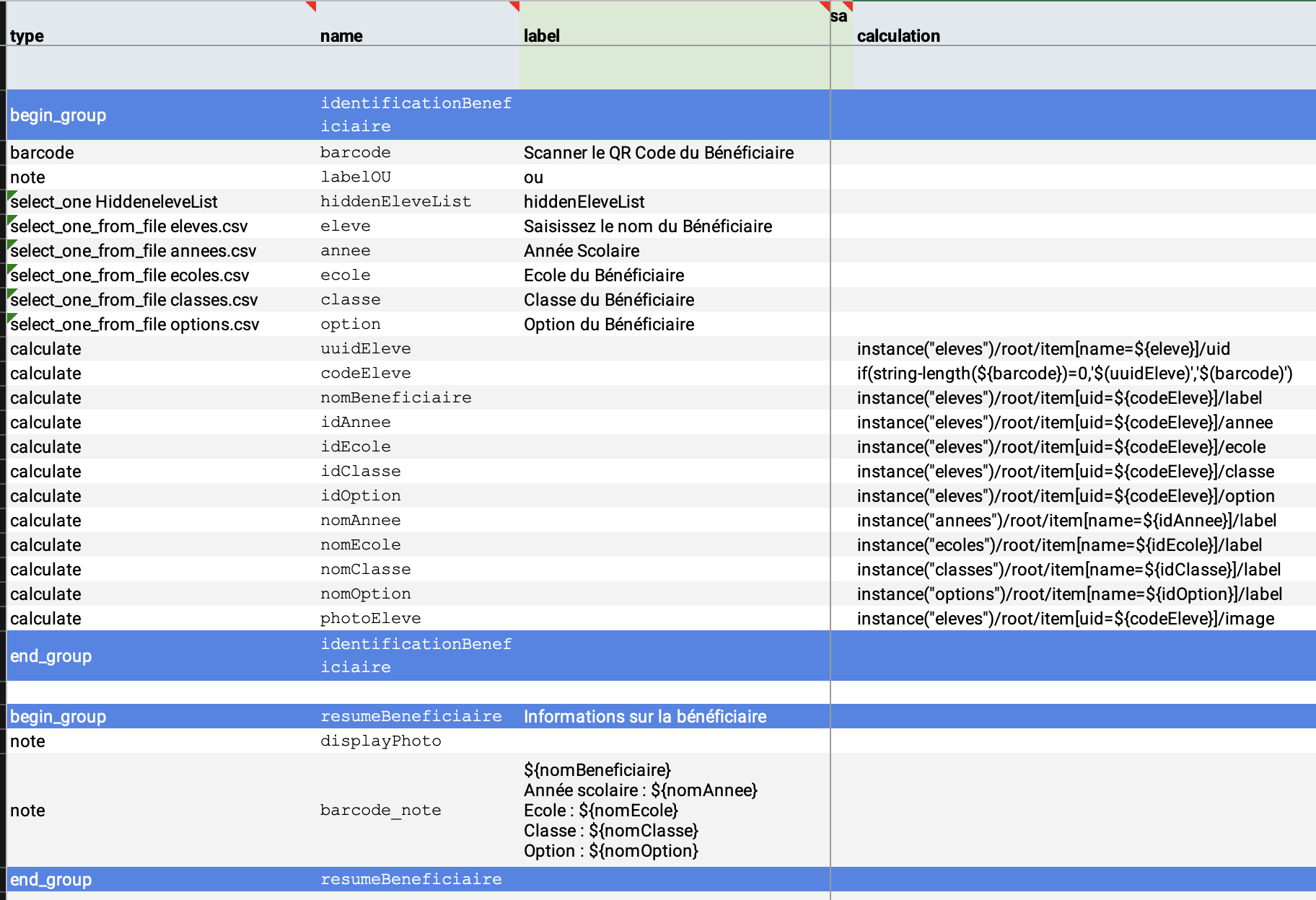Select the 'eleve' name cell
Image resolution: width=1316 pixels, height=900 pixels.
coord(418,226)
